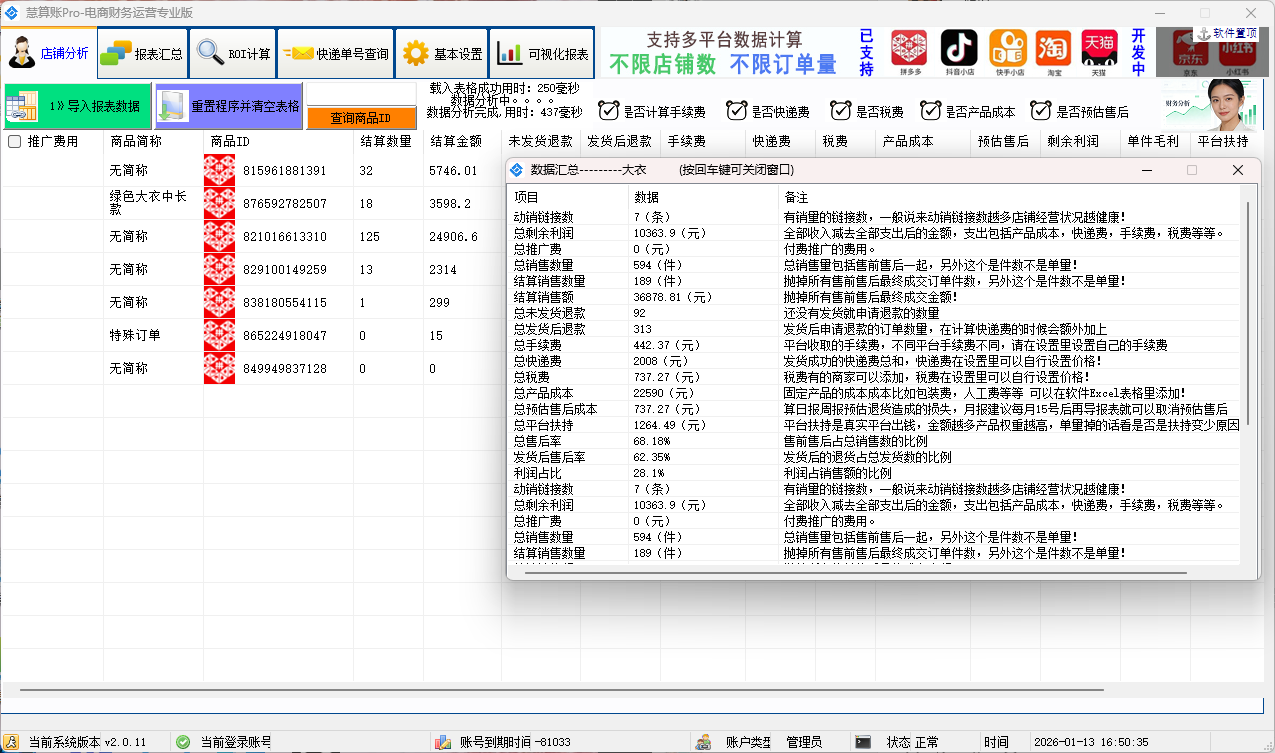Toggle 是否快递费 checkbox
This screenshot has width=1275, height=753.
(737, 111)
